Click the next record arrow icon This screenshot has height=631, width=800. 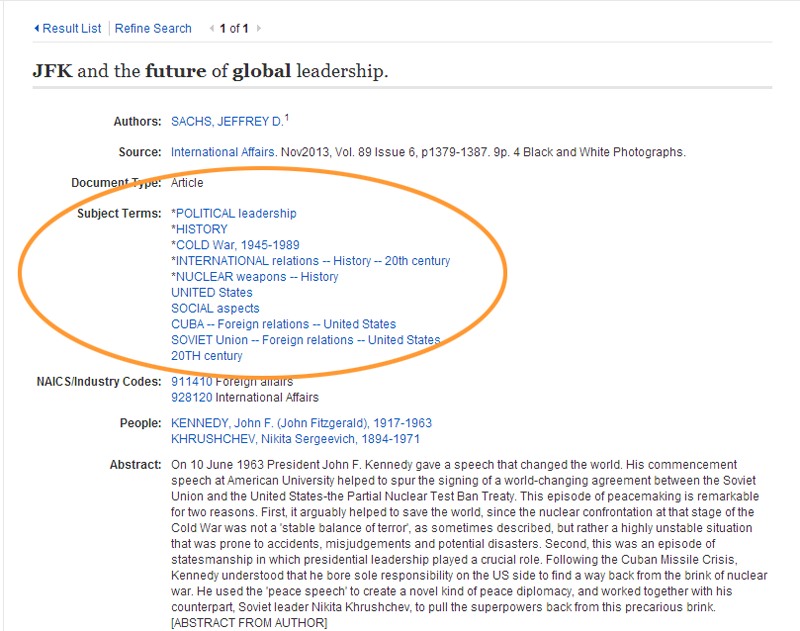(258, 29)
